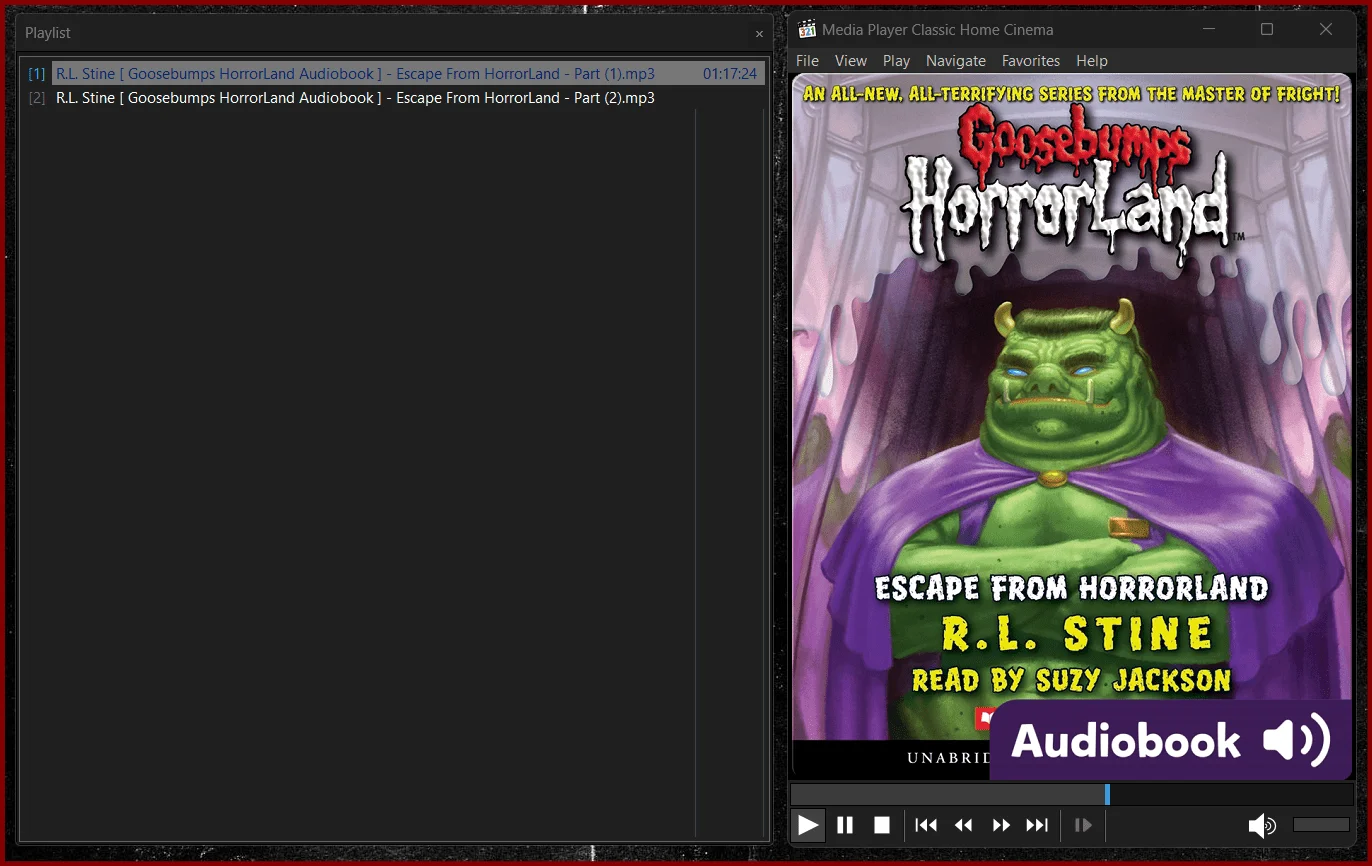The height and width of the screenshot is (866, 1372).
Task: Close the Playlist panel
Action: (759, 34)
